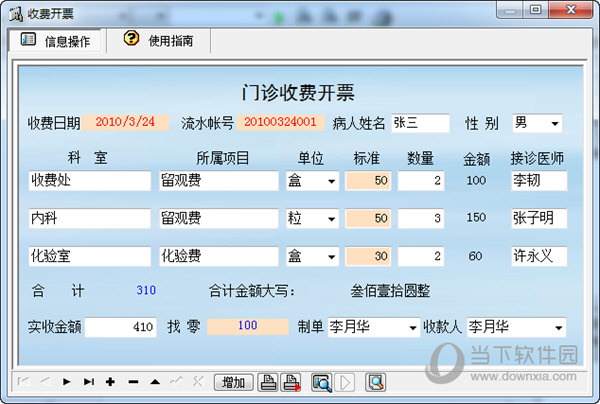This screenshot has width=600, height=404.
Task: Click the 化验费 project field
Action: tap(219, 256)
